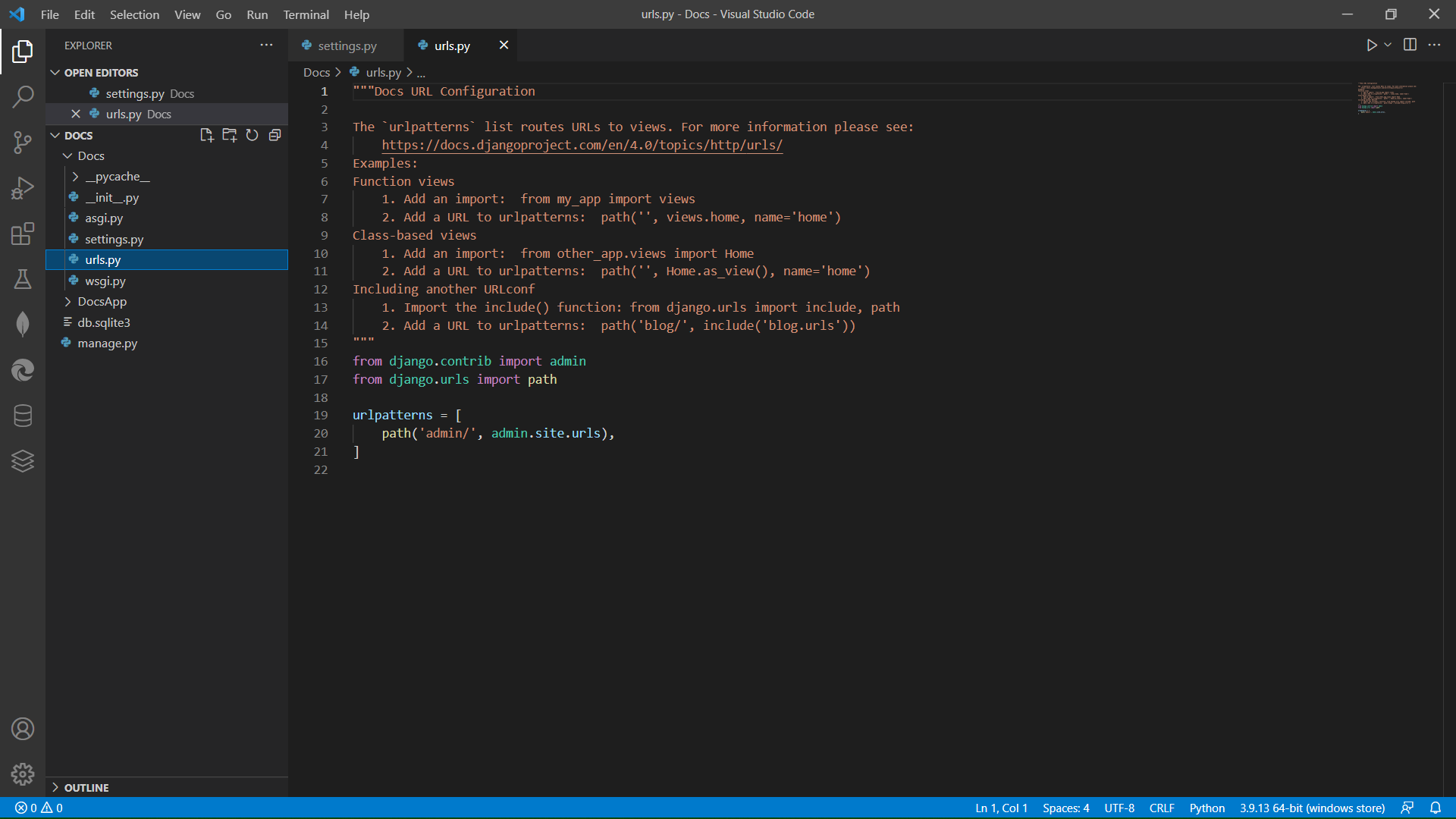Open run options dropdown arrow
This screenshot has height=819, width=1456.
(x=1388, y=45)
